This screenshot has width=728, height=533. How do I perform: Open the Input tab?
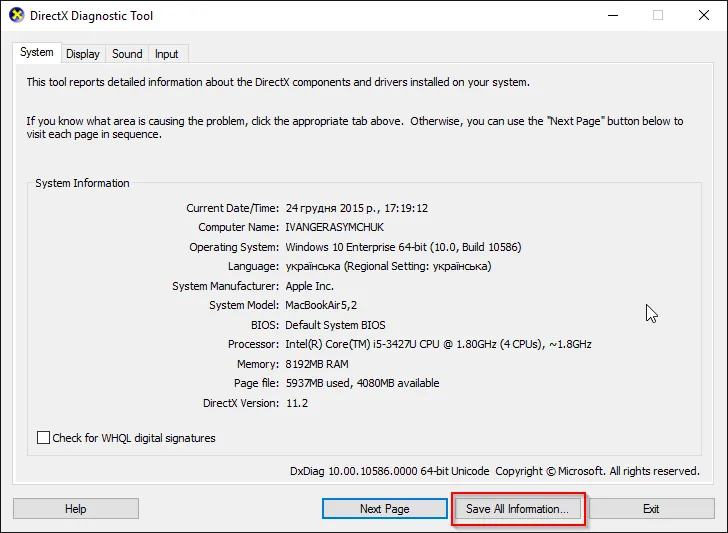point(167,54)
